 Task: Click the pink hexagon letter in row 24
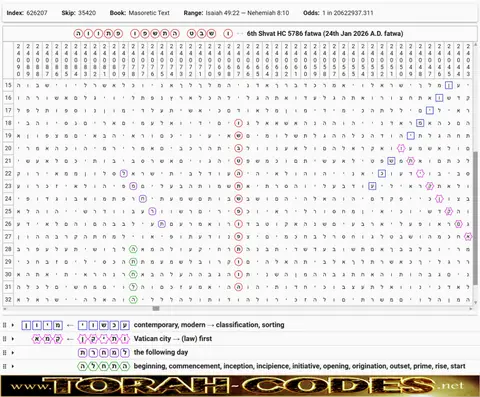[x=440, y=199]
